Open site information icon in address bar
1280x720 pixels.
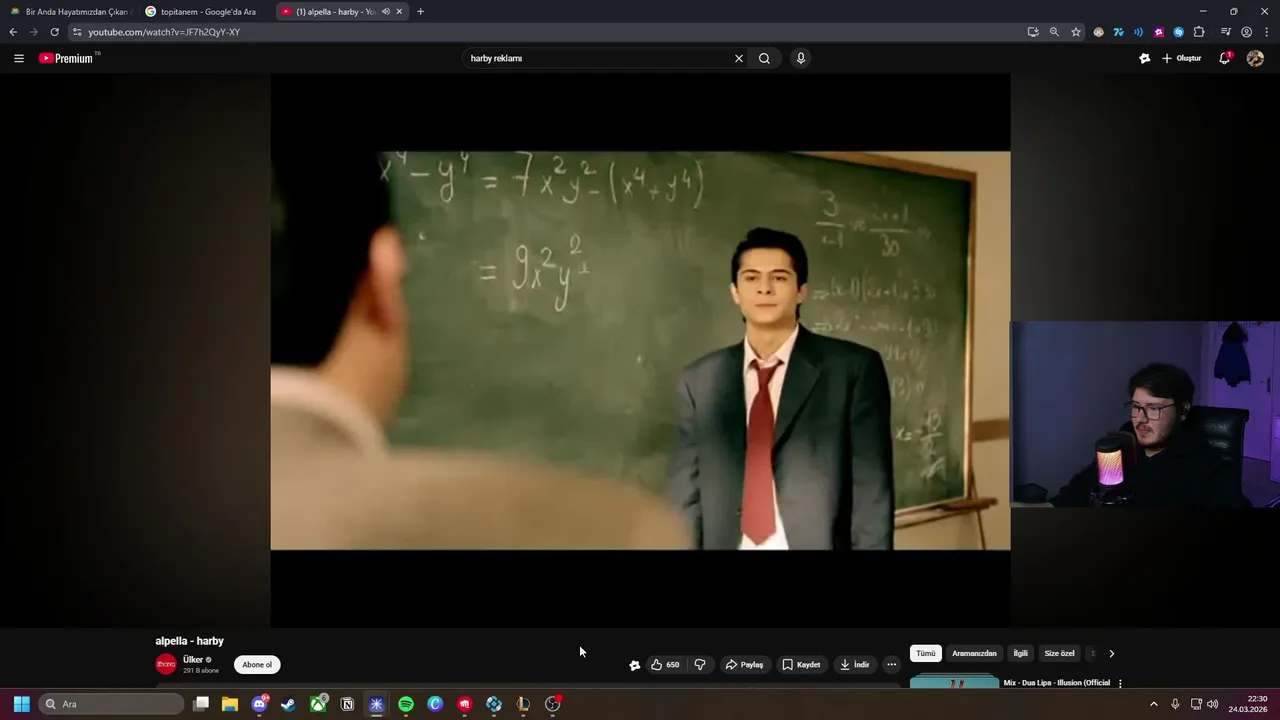click(77, 32)
